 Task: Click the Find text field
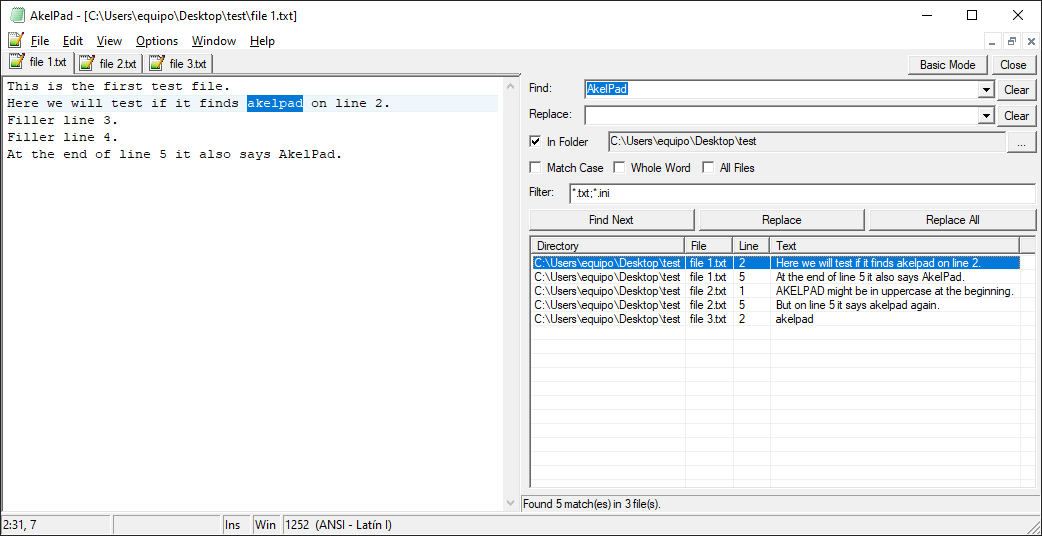click(782, 89)
